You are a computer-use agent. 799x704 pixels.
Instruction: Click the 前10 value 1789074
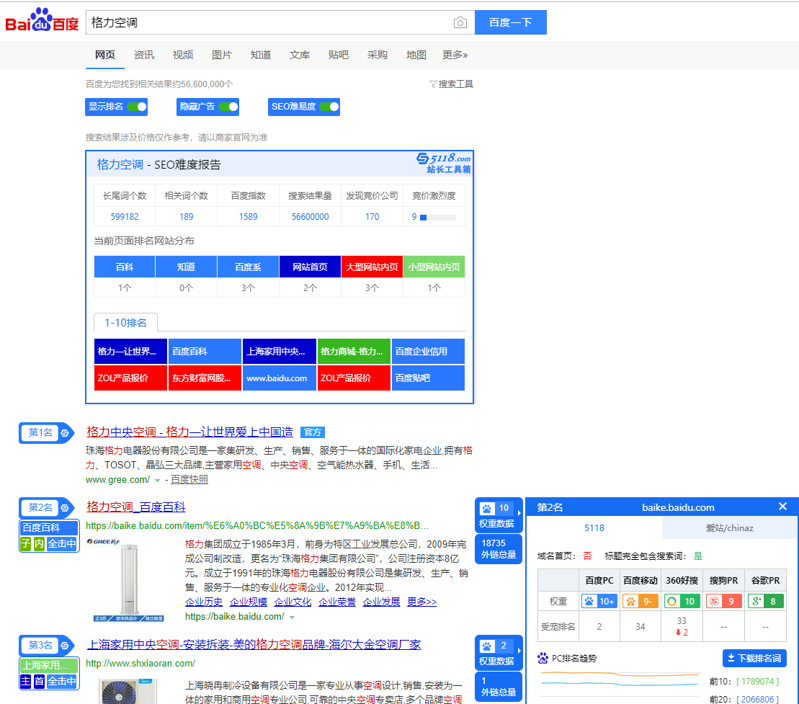pyautogui.click(x=757, y=682)
